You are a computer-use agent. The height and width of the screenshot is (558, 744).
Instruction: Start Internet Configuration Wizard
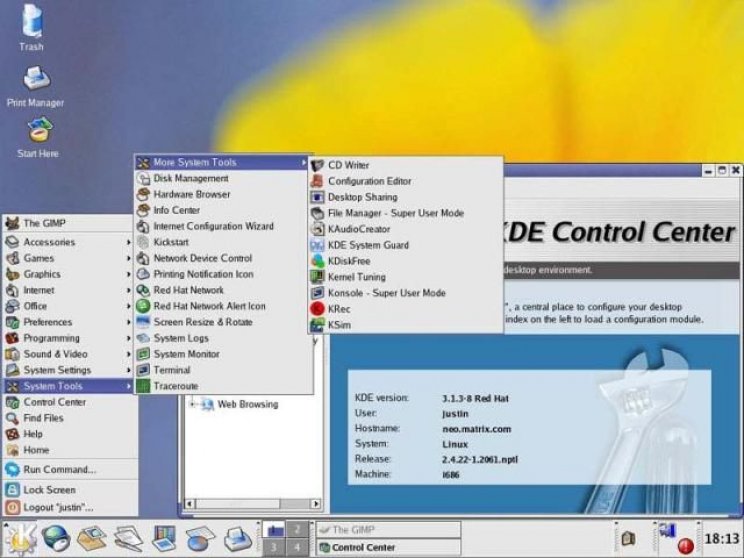coord(223,226)
